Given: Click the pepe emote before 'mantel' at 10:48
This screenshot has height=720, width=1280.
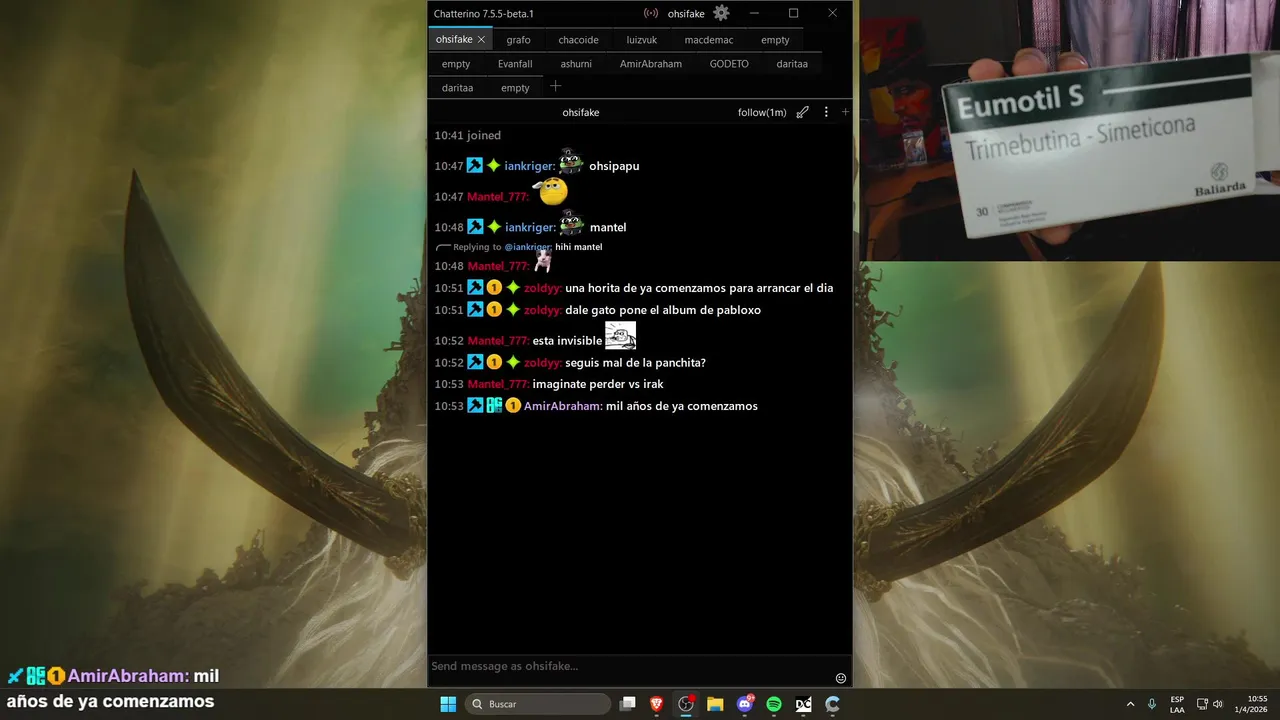Looking at the screenshot, I should click(572, 224).
